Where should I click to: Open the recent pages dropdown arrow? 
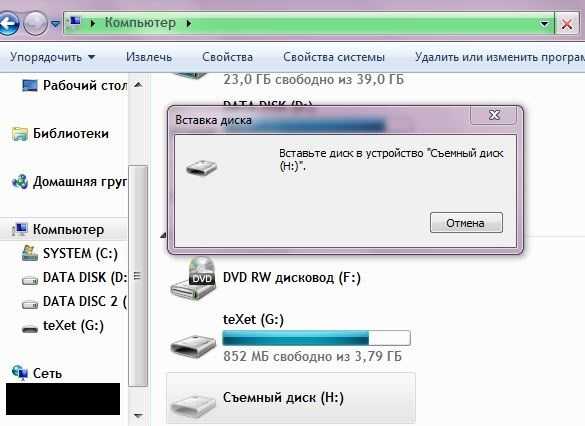point(55,24)
